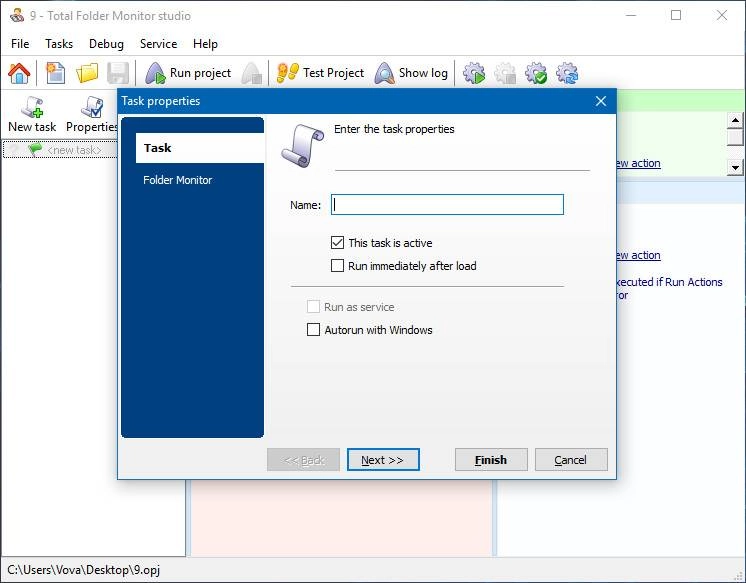The image size is (746, 583).
Task: Open Show log viewer
Action: 411,73
